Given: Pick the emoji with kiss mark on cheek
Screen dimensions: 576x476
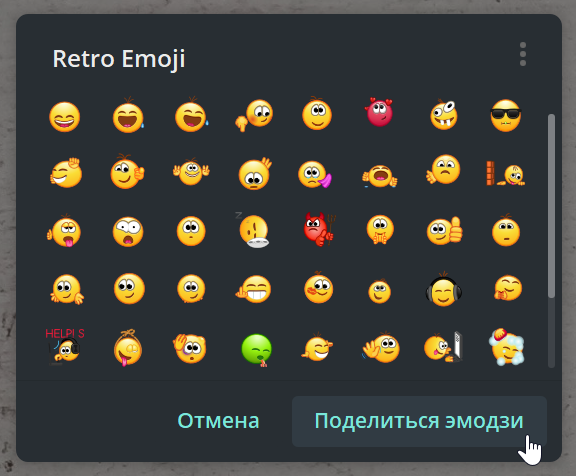Looking at the screenshot, I should [x=318, y=288].
